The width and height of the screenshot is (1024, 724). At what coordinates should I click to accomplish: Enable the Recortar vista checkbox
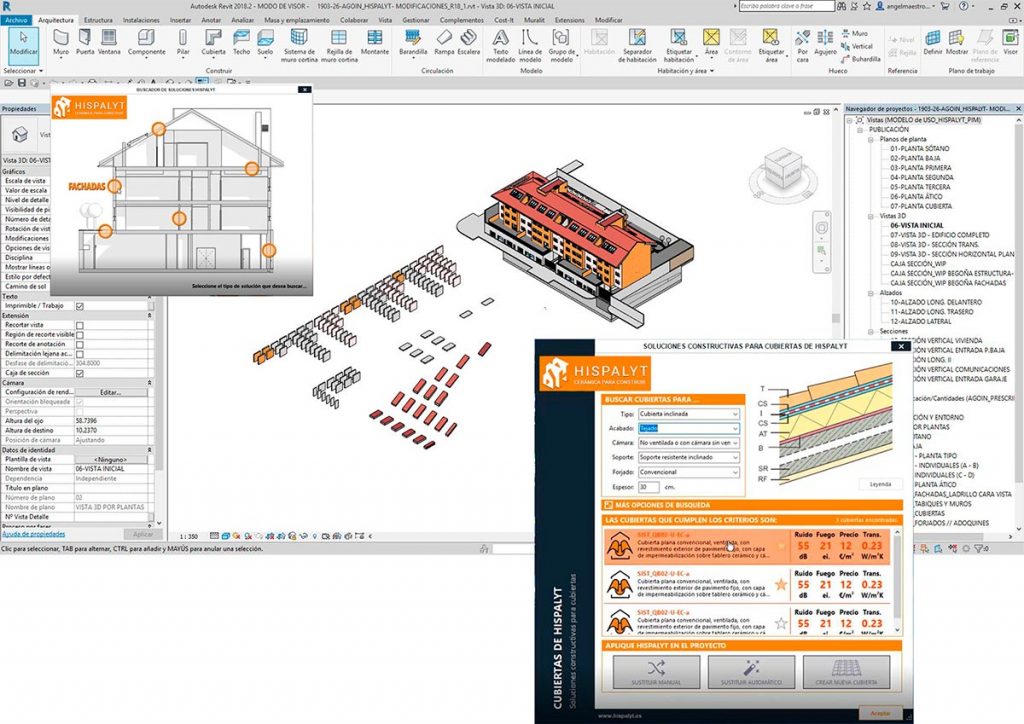tap(80, 325)
